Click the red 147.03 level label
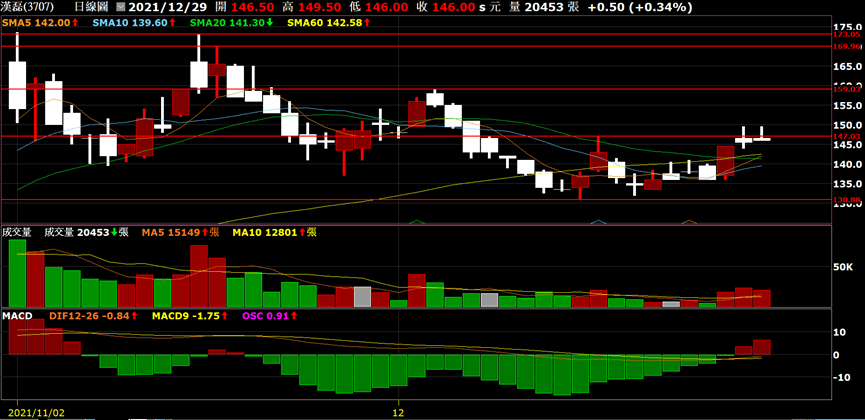Viewport: 865px width, 420px height. (x=847, y=136)
